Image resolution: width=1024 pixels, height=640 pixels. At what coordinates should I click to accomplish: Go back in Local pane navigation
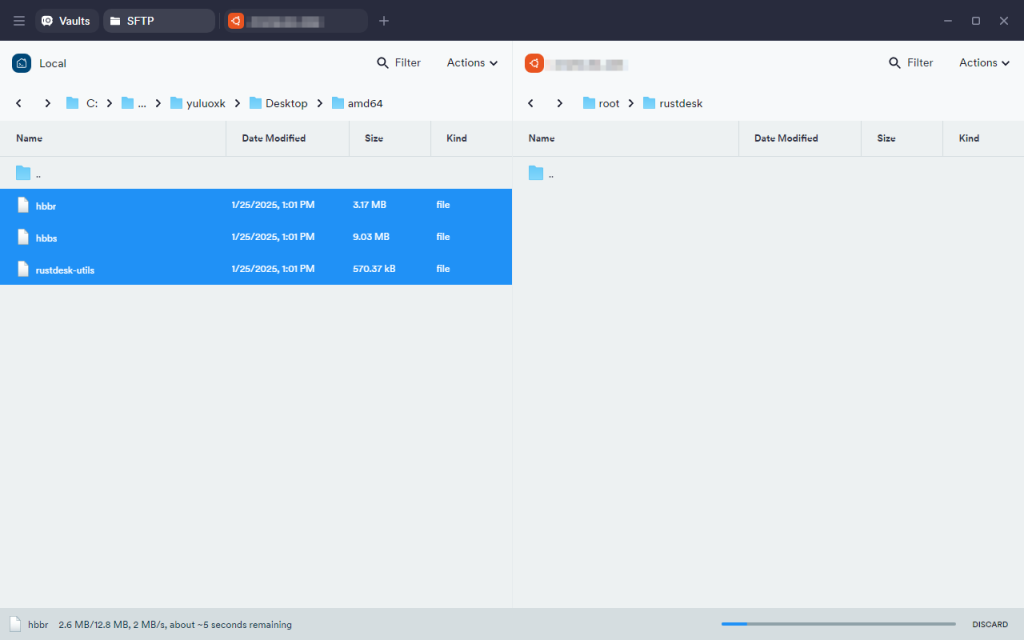coord(19,103)
